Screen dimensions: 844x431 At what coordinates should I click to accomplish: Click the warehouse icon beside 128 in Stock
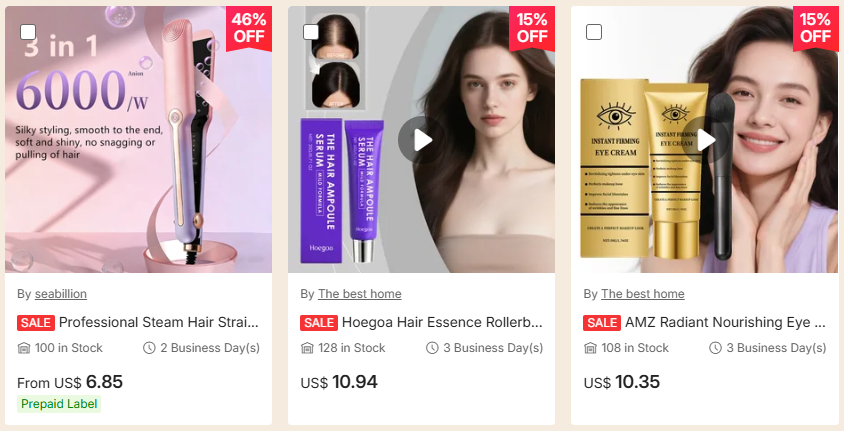(307, 348)
